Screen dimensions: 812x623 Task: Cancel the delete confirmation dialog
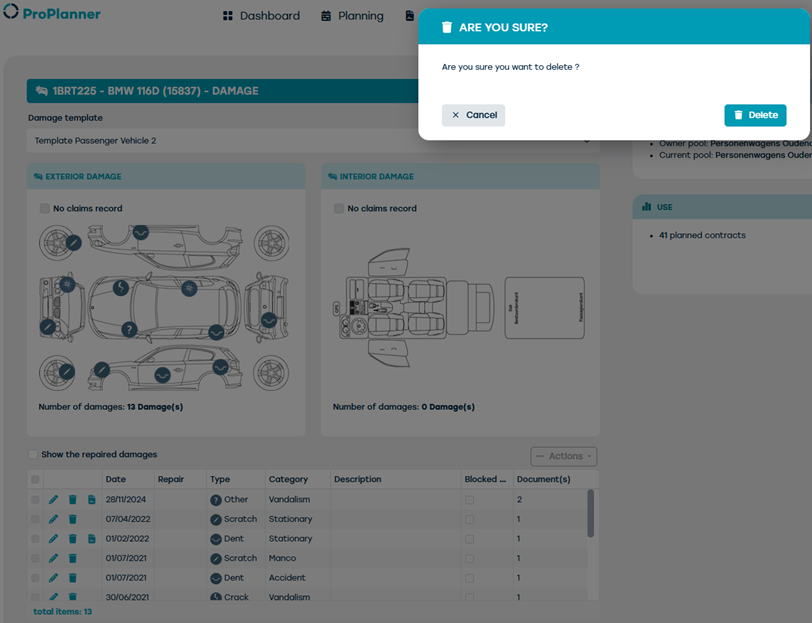(473, 115)
